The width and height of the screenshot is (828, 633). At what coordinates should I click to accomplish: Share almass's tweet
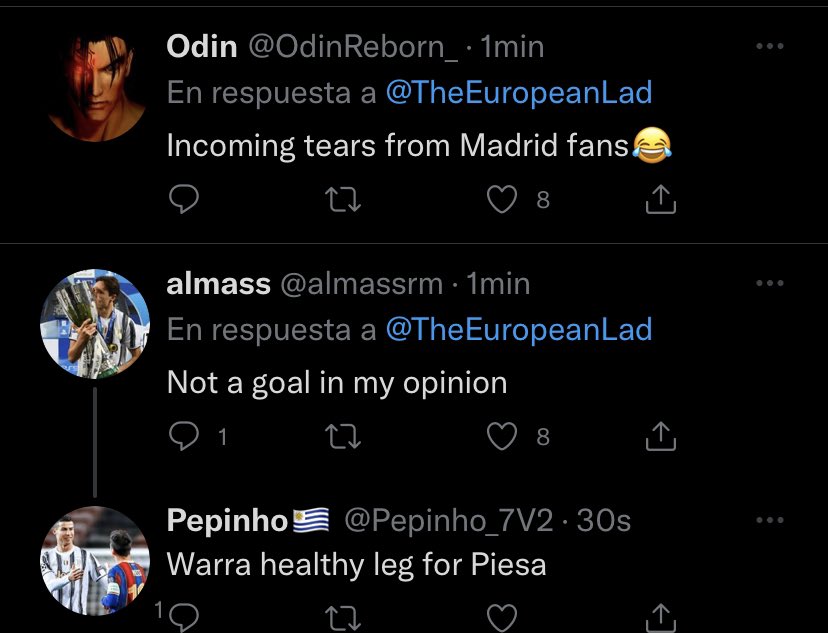pos(661,436)
